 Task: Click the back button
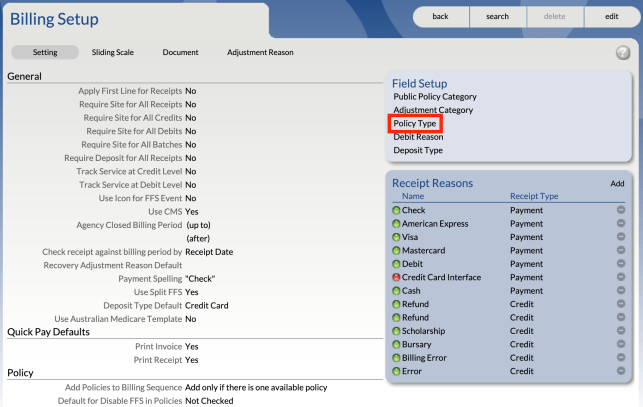441,16
